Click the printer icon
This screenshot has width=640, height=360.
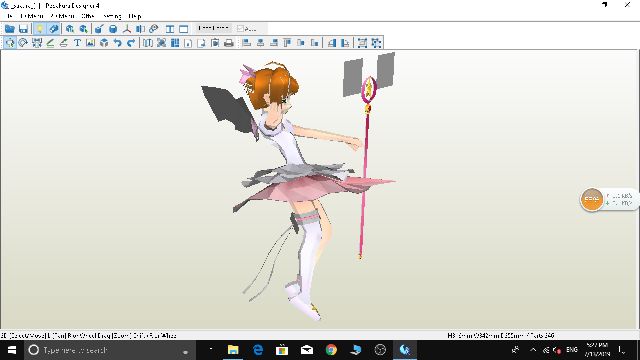[x=229, y=42]
